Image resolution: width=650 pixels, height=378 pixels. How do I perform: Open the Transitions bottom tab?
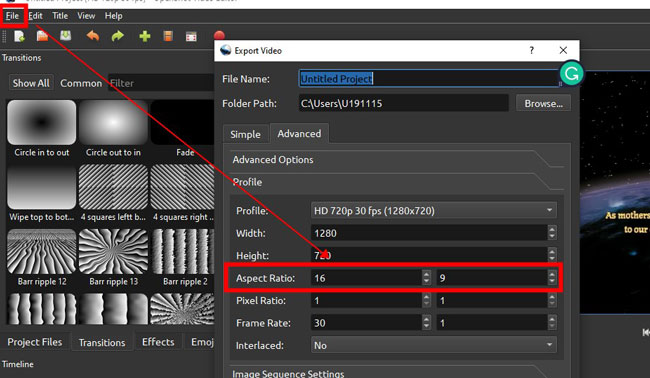coord(102,342)
